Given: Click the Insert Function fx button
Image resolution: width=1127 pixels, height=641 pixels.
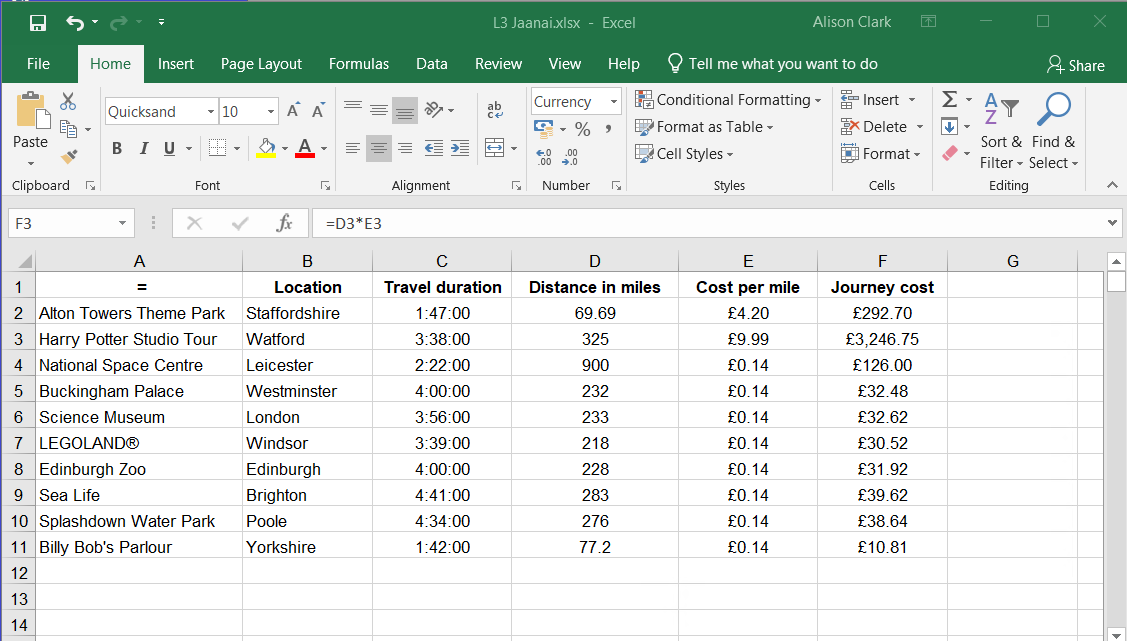Looking at the screenshot, I should [x=285, y=223].
